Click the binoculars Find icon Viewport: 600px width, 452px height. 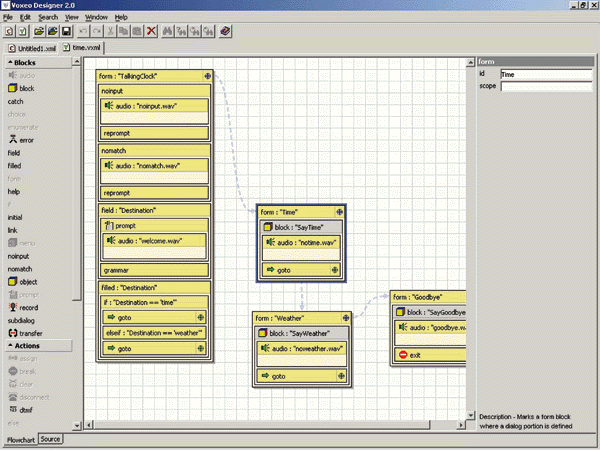point(170,32)
